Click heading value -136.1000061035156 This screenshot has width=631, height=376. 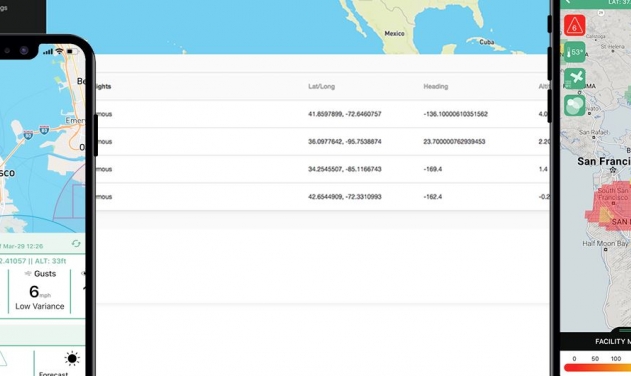(455, 114)
